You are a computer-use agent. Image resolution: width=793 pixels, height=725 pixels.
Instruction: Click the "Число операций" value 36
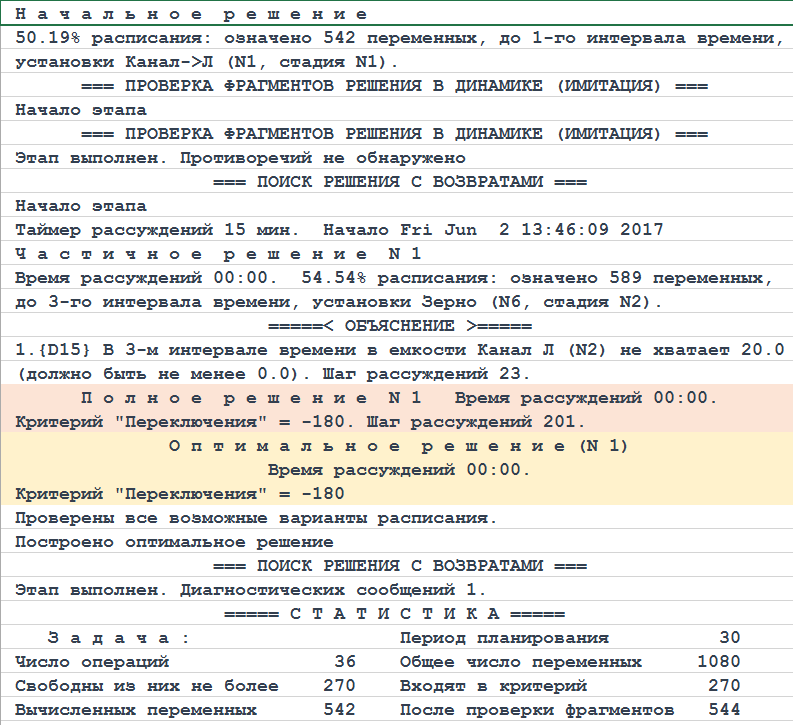pyautogui.click(x=345, y=662)
